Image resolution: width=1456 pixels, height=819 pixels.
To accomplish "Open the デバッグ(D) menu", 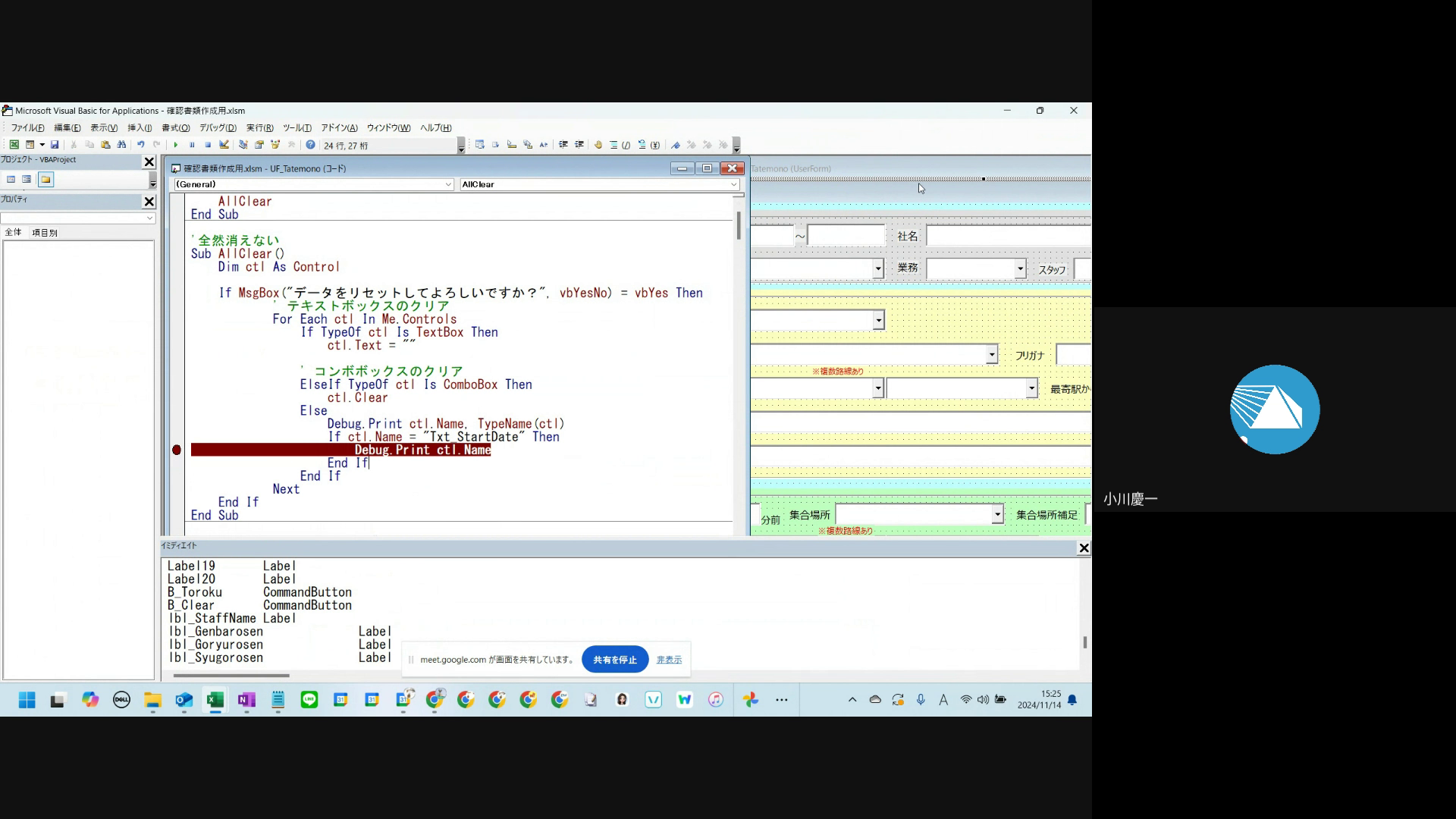I will [x=218, y=128].
